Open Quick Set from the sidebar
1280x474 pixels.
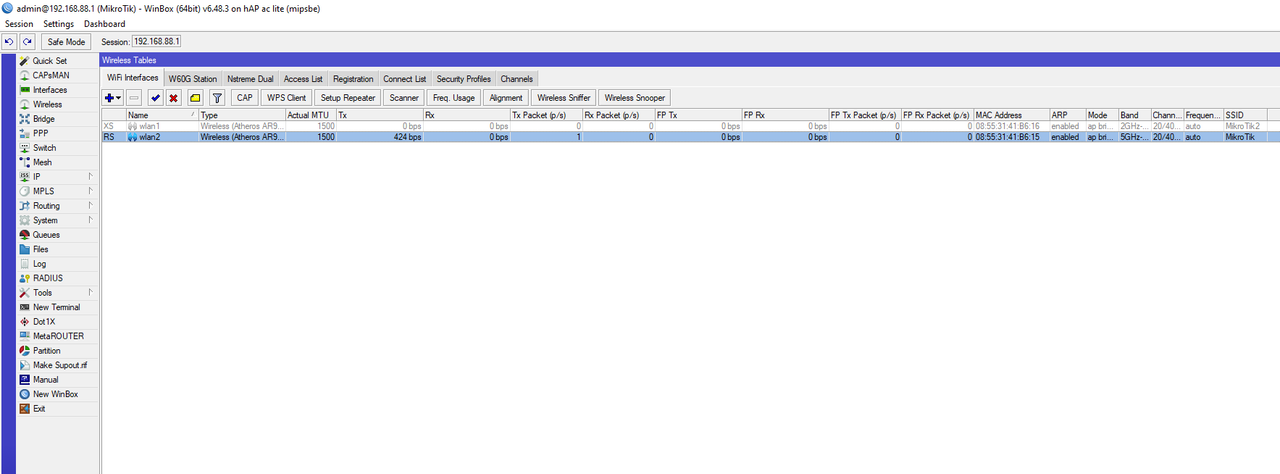[49, 61]
